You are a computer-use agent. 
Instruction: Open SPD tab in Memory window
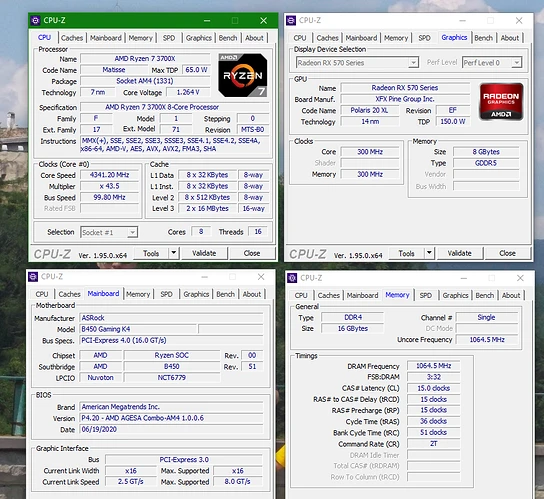tap(426, 295)
